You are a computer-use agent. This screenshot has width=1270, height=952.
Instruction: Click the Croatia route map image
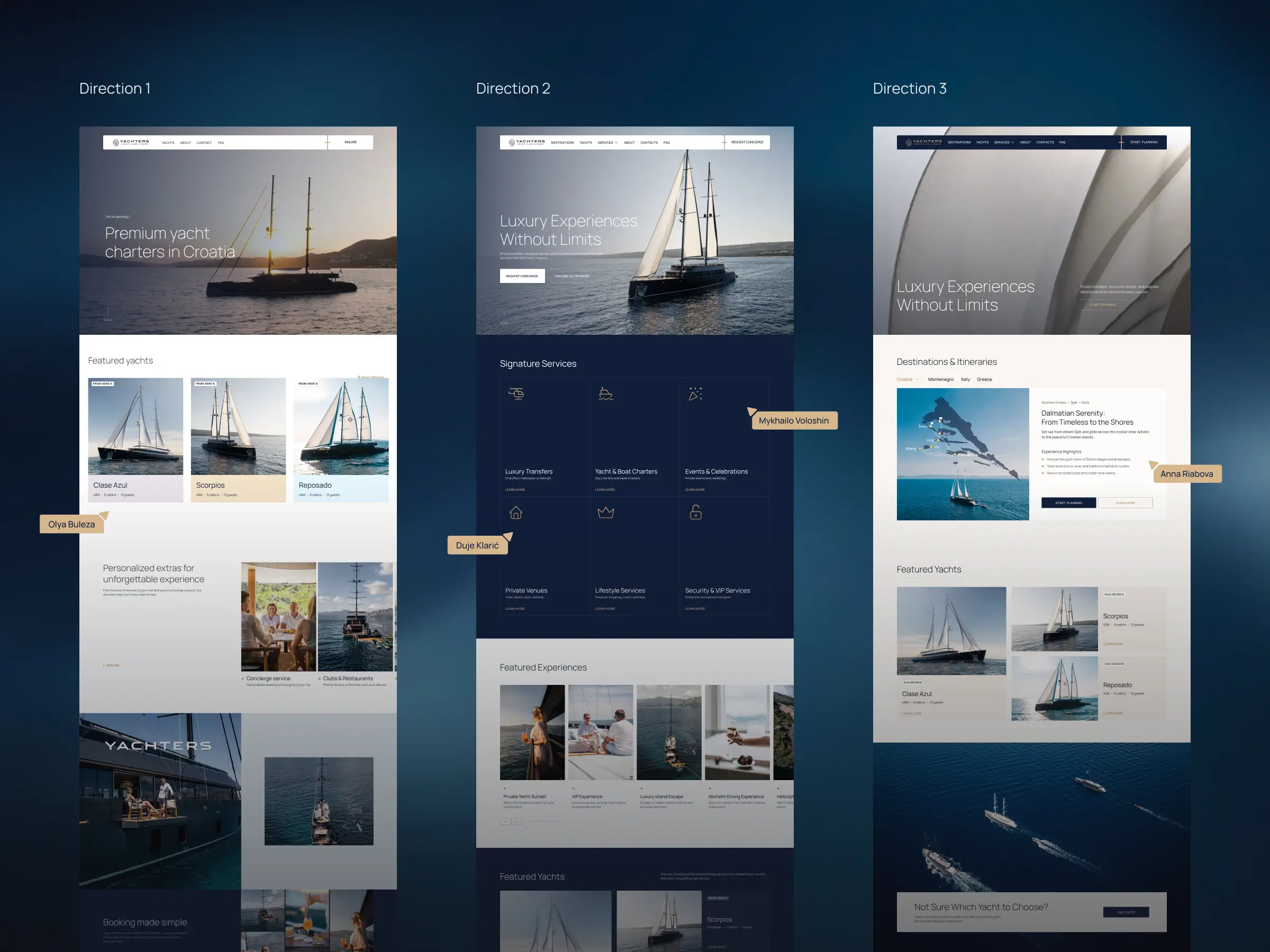[963, 454]
